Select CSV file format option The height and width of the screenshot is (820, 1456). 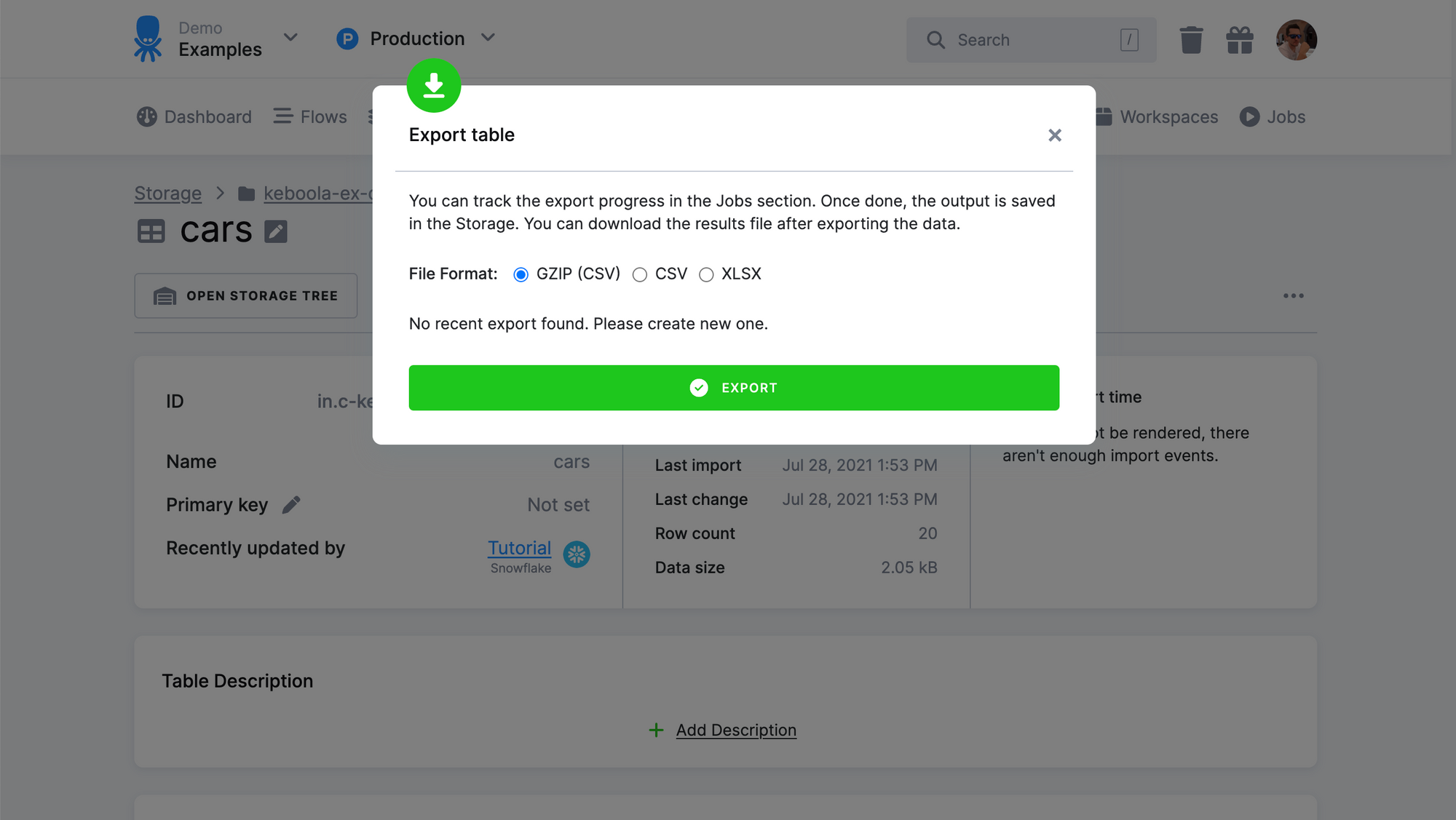click(640, 274)
